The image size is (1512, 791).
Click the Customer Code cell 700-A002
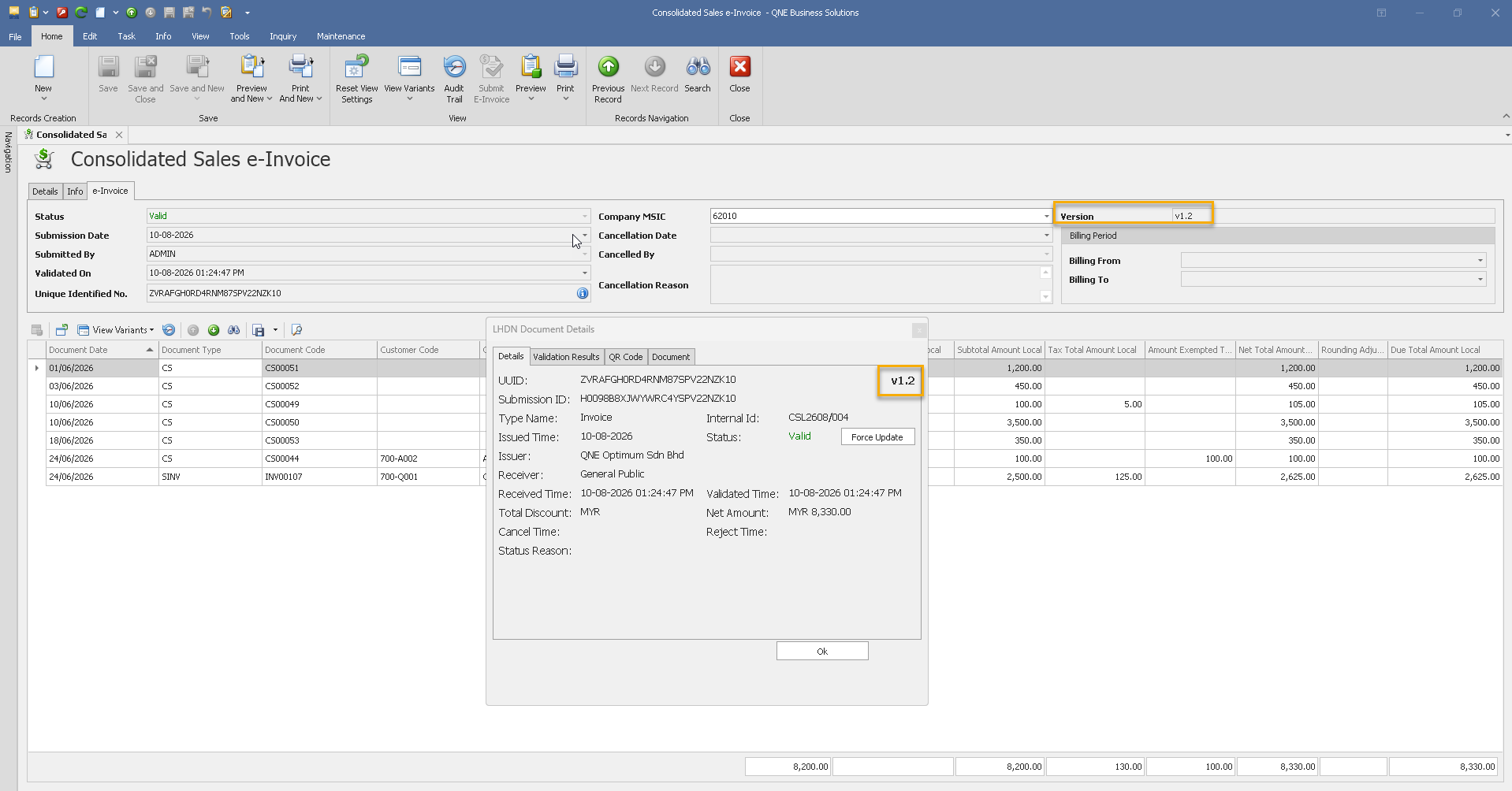[x=429, y=459]
